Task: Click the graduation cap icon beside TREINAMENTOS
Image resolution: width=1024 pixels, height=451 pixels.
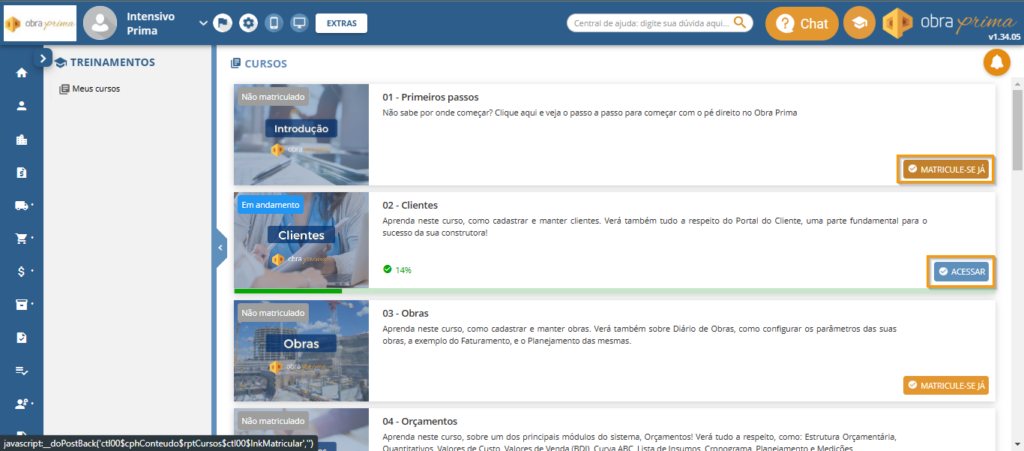Action: click(x=61, y=63)
